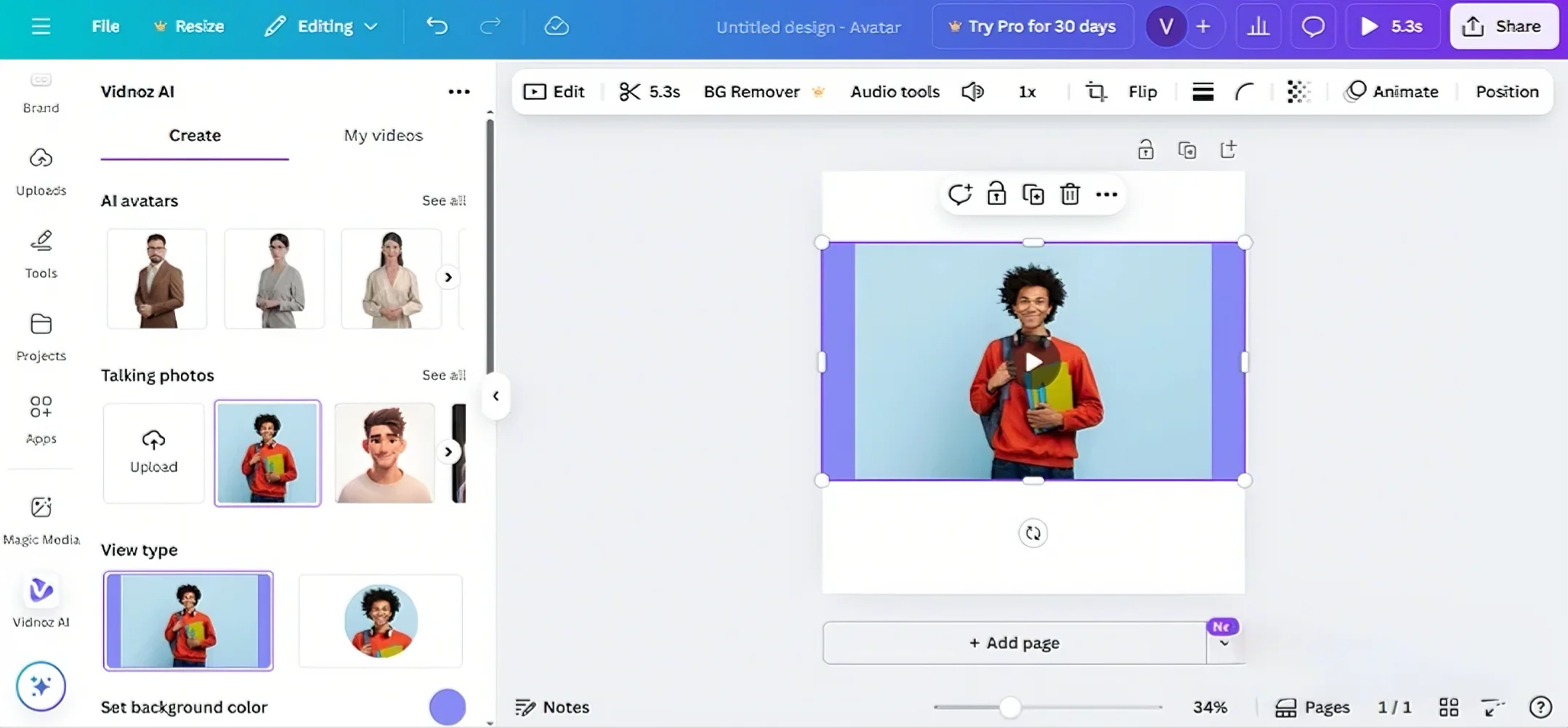Select the bearded man in brown suit avatar

tap(157, 279)
